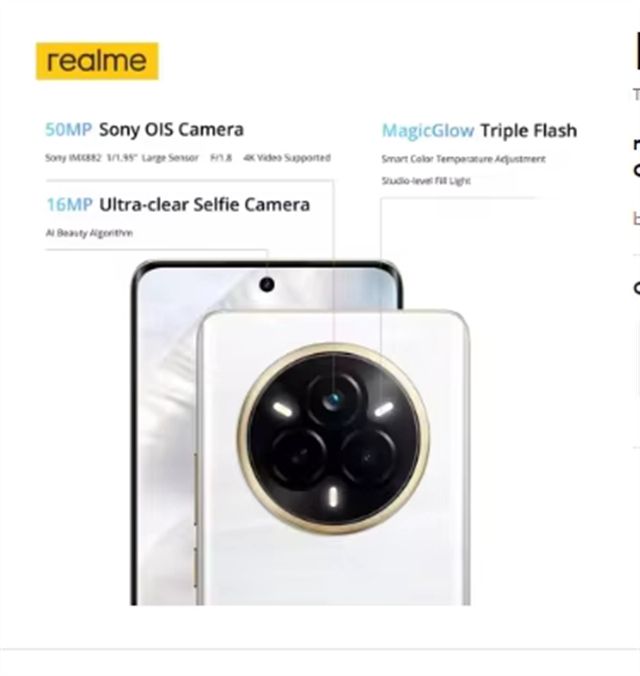Click the top main camera lens
Screen dimensions: 640x676
pos(333,401)
